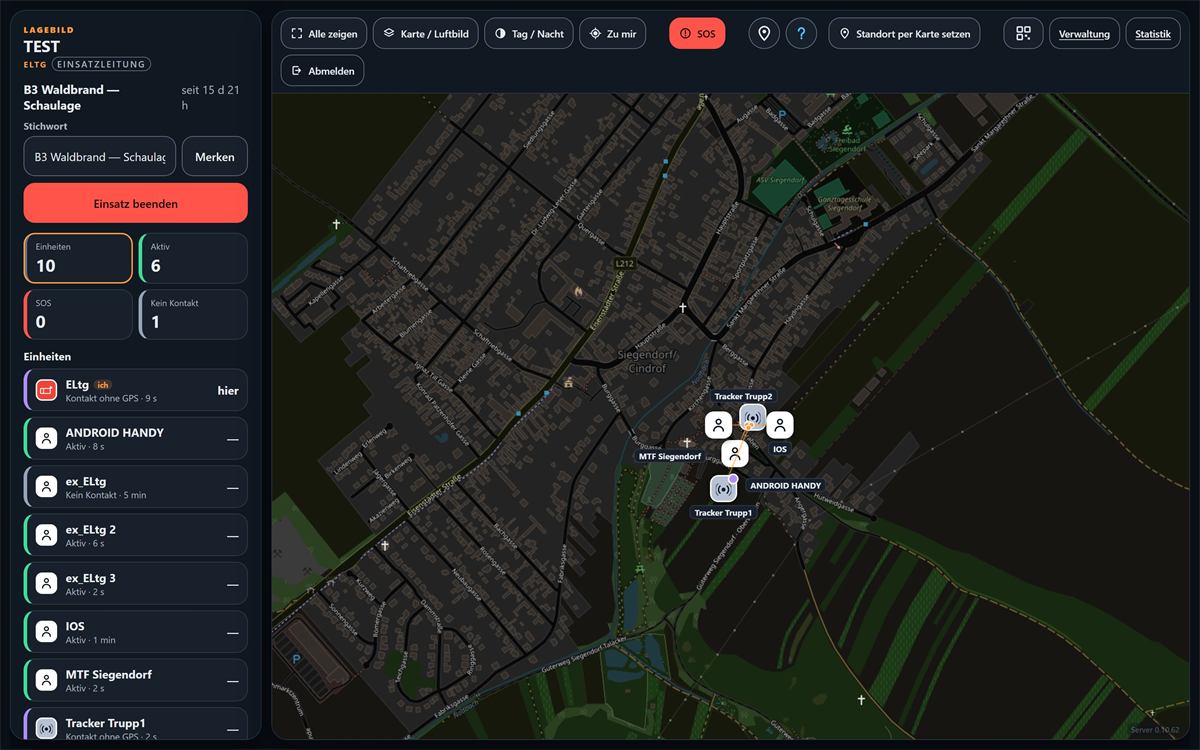Select the Tracker Trupp2 map marker

pyautogui.click(x=752, y=417)
